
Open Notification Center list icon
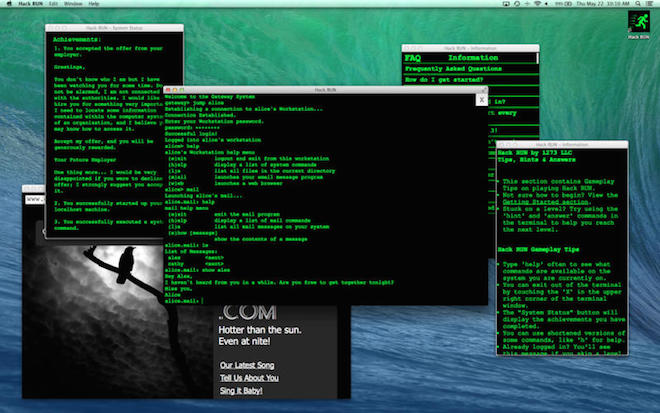649,4
